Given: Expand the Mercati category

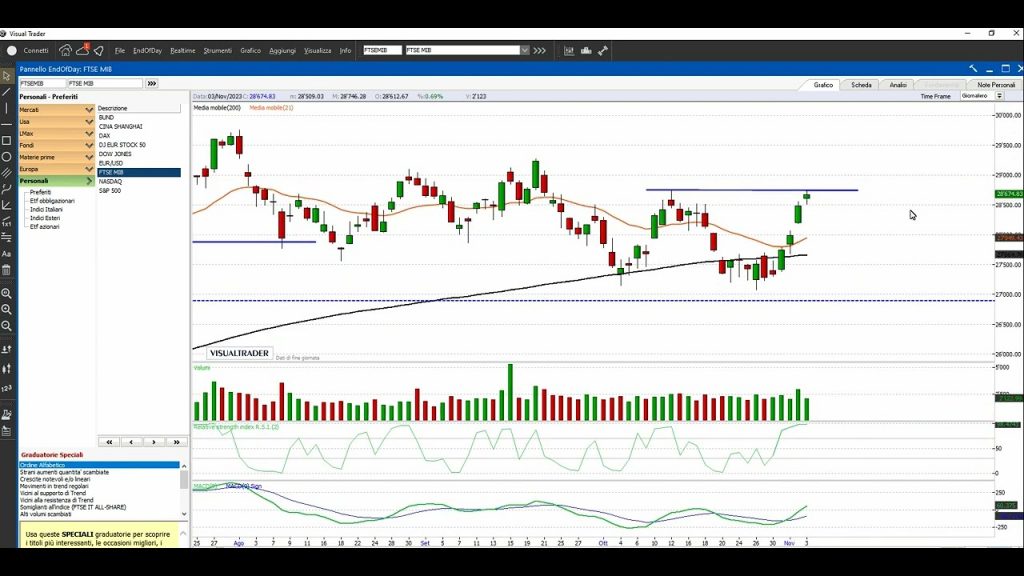Looking at the screenshot, I should pyautogui.click(x=56, y=109).
